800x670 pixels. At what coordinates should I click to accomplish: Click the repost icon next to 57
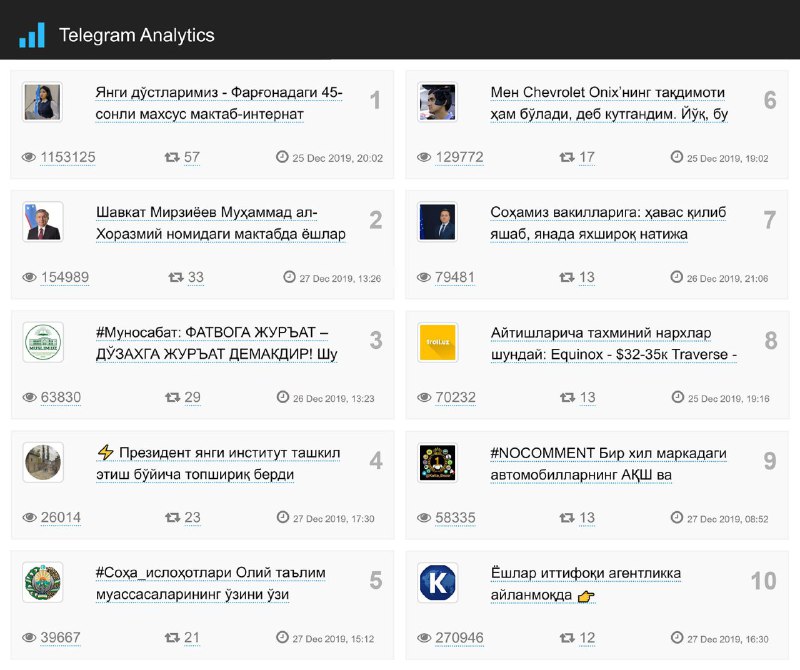click(172, 157)
